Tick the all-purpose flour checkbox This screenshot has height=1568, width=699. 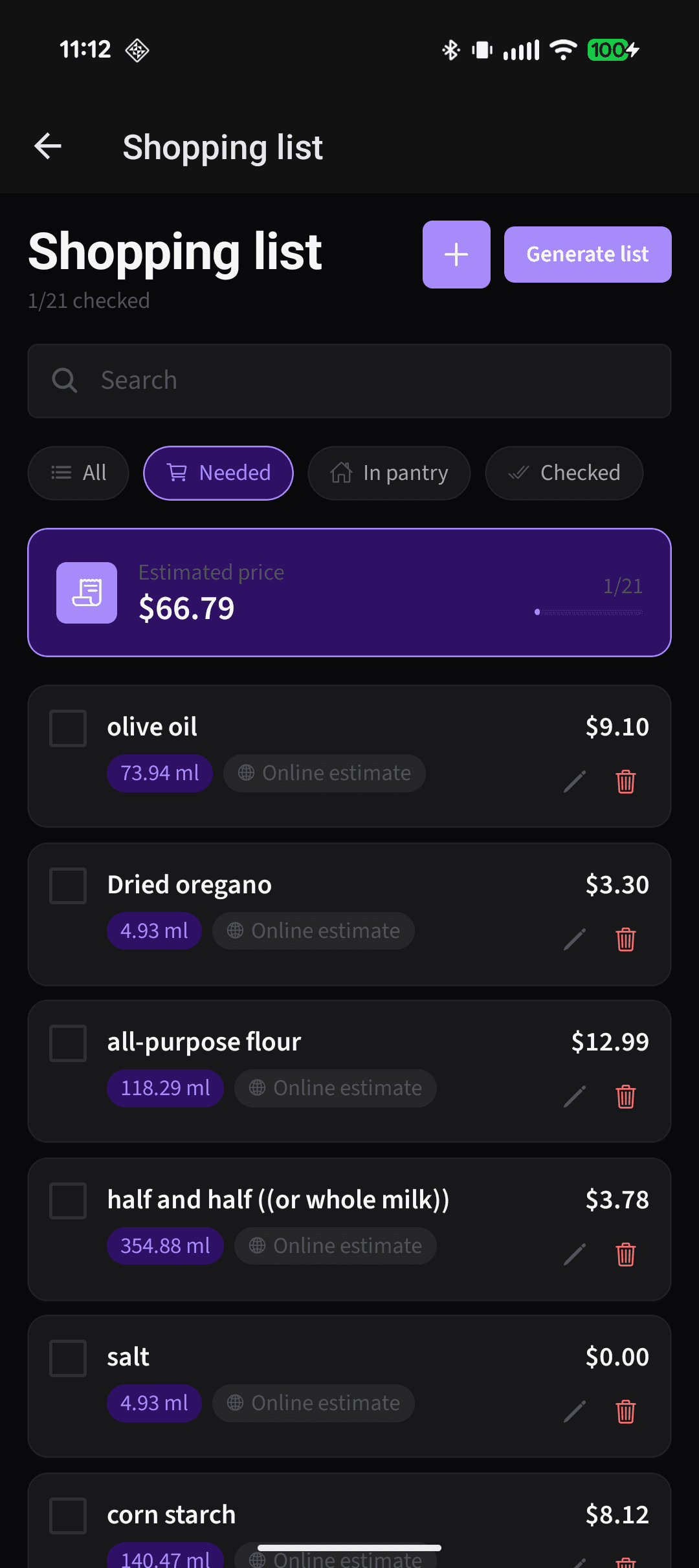[x=68, y=1043]
